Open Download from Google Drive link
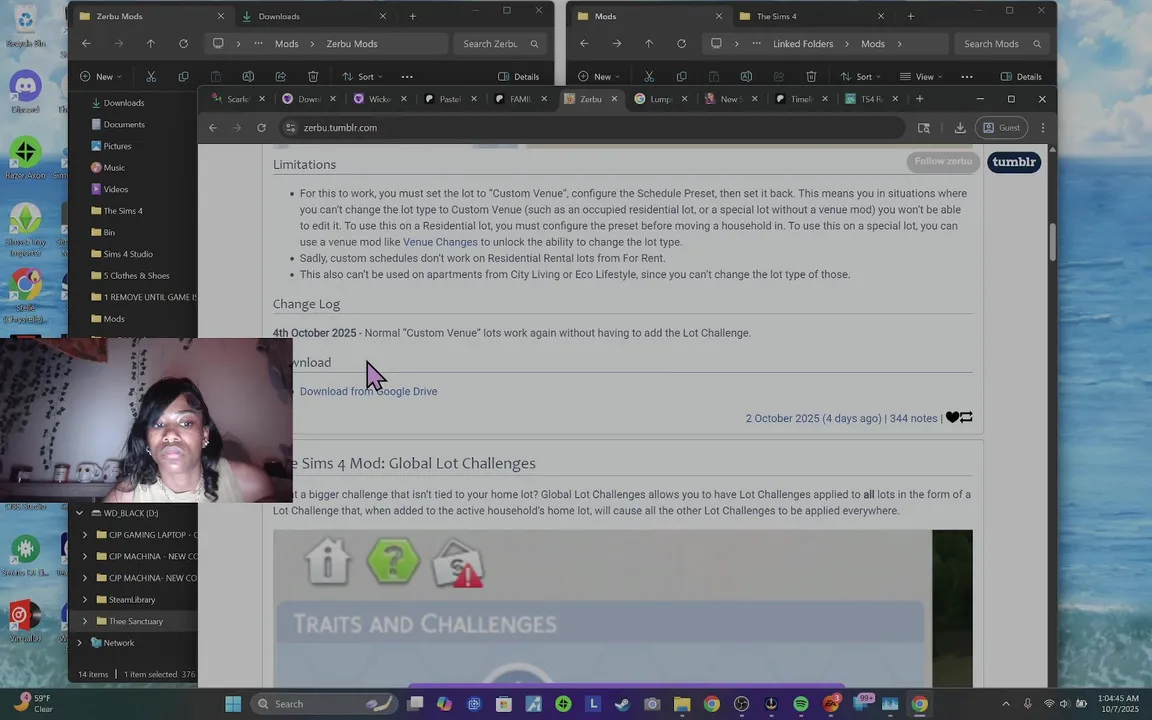 pyautogui.click(x=368, y=392)
